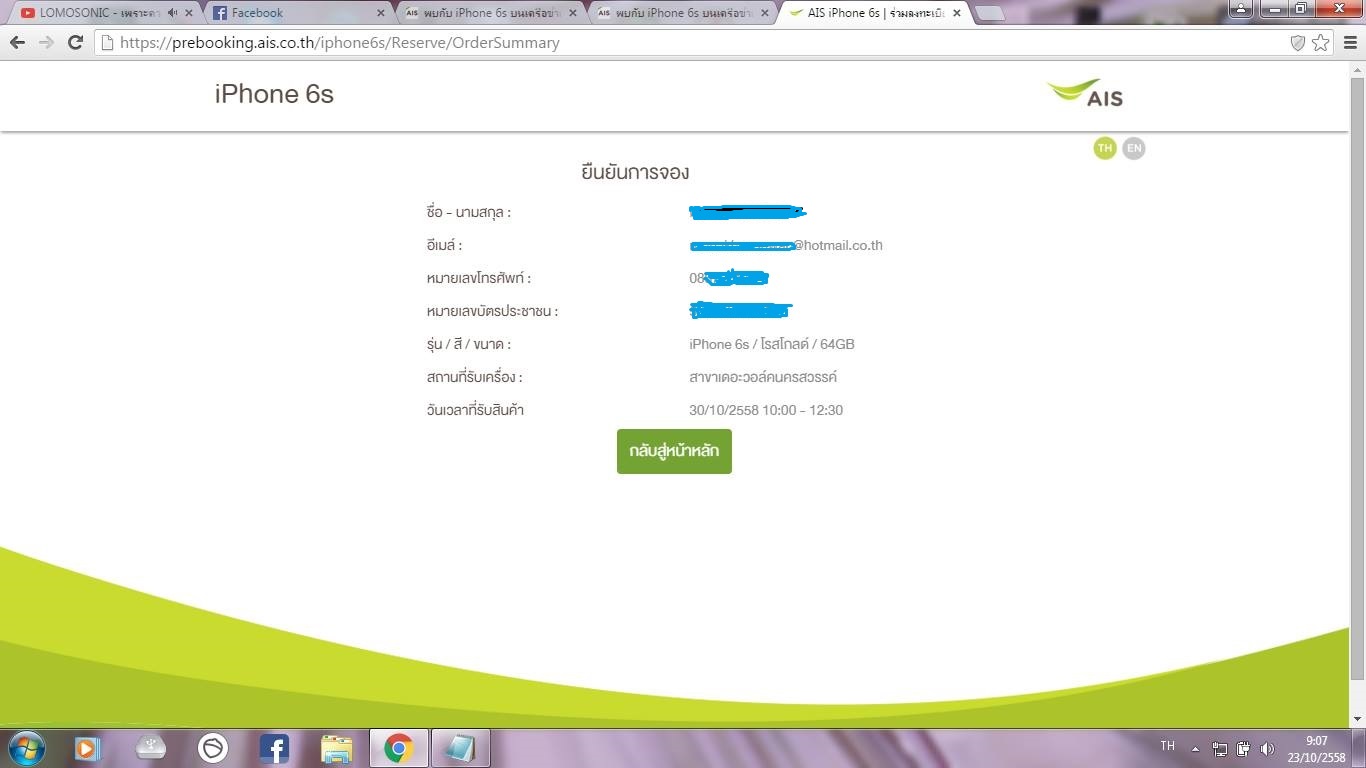Click the label หมายเลขโทรศัพท์ :
This screenshot has width=1366, height=768.
point(479,278)
